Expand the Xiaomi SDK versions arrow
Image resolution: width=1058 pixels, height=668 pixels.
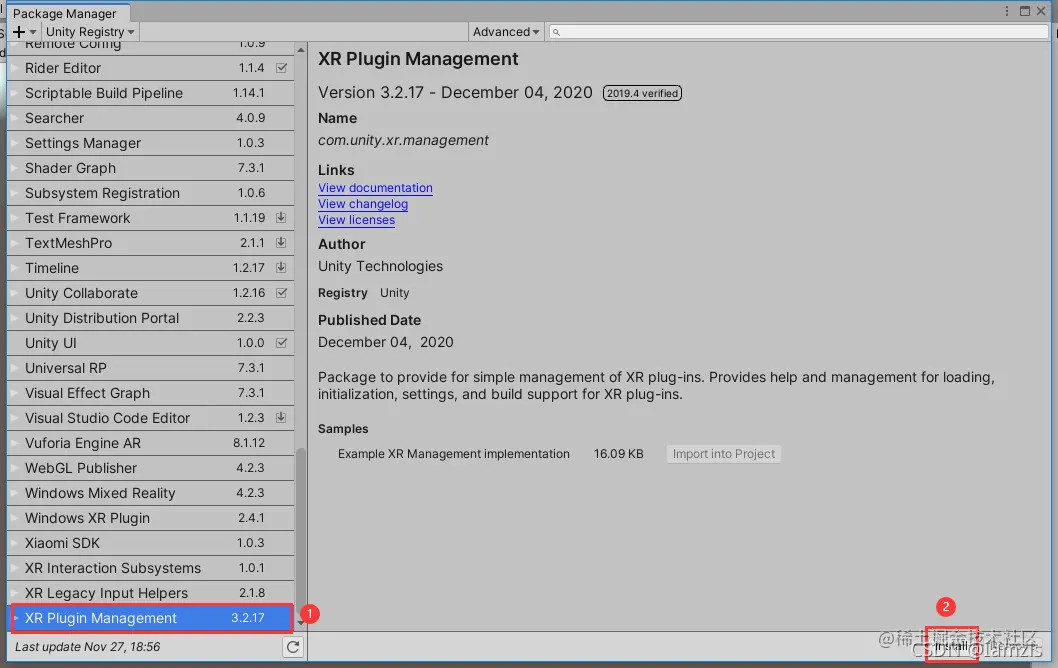pos(14,542)
